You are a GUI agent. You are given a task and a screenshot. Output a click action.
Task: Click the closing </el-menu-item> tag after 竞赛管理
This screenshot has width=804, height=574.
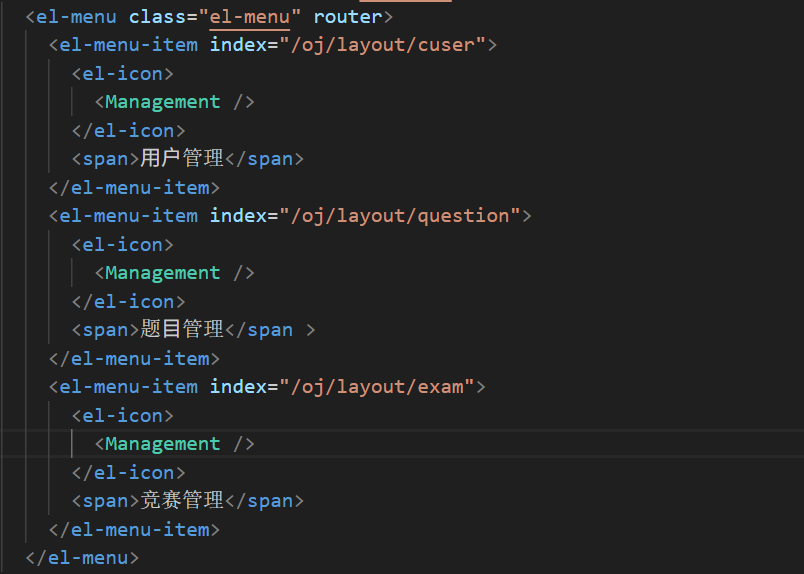click(x=134, y=529)
